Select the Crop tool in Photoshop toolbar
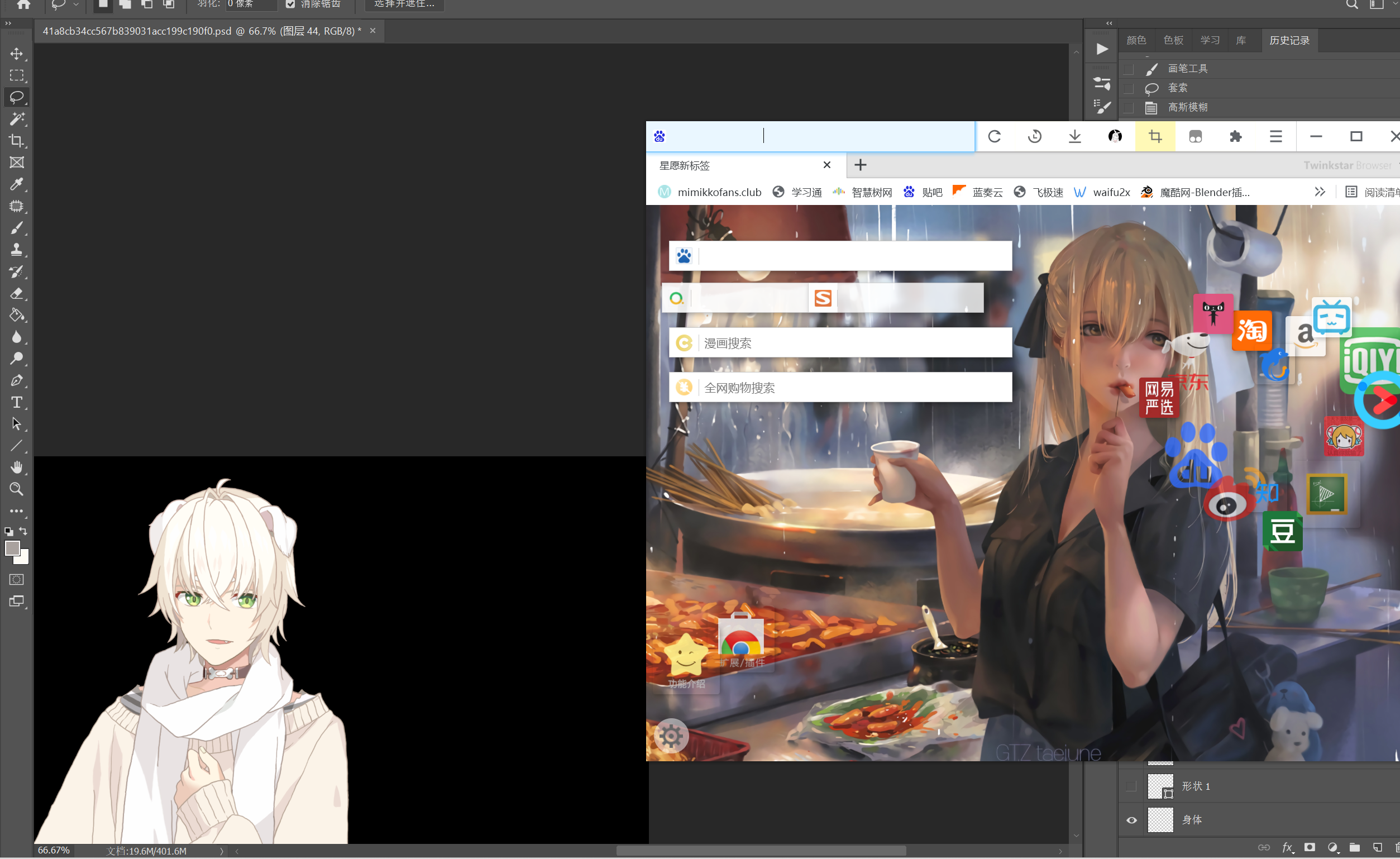1400x859 pixels. pos(17,140)
